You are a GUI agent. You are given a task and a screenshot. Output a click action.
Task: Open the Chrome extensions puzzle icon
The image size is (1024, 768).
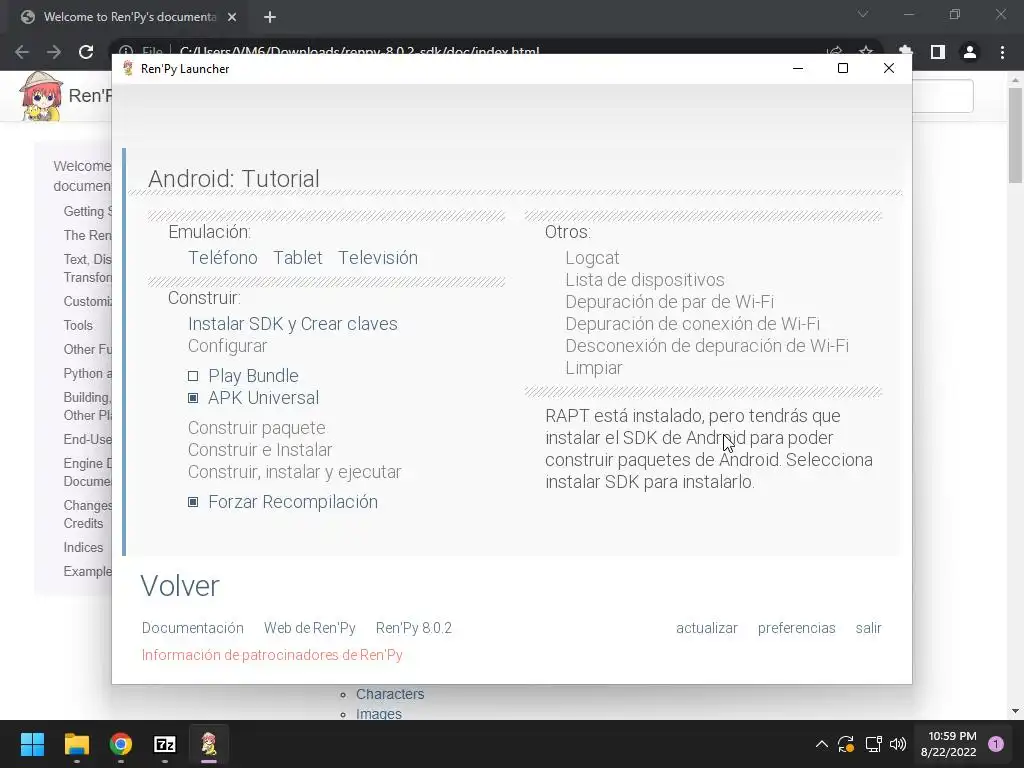pyautogui.click(x=905, y=51)
